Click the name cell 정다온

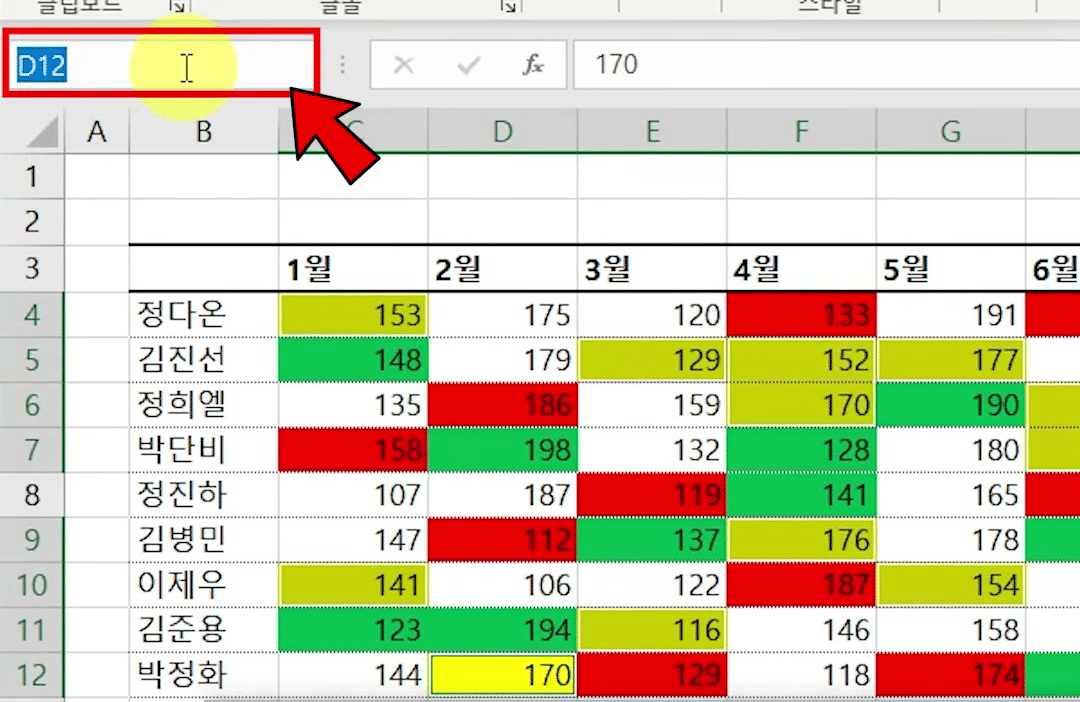[x=204, y=315]
